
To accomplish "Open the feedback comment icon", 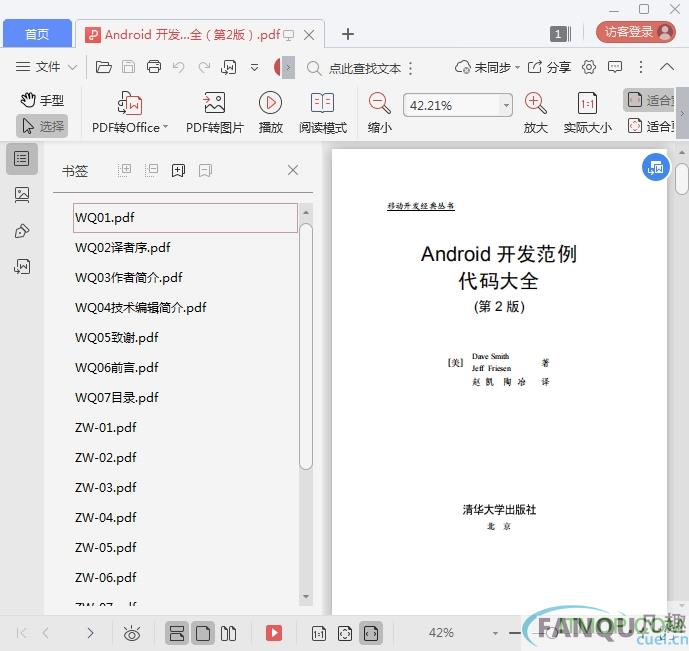I will (615, 67).
